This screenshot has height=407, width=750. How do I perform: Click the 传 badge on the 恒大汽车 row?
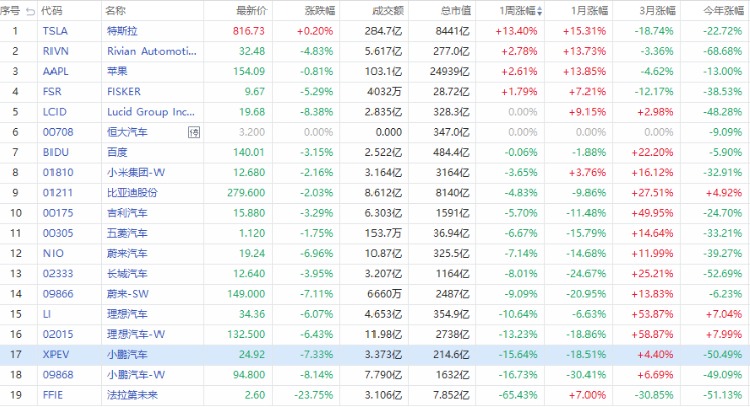click(x=194, y=132)
